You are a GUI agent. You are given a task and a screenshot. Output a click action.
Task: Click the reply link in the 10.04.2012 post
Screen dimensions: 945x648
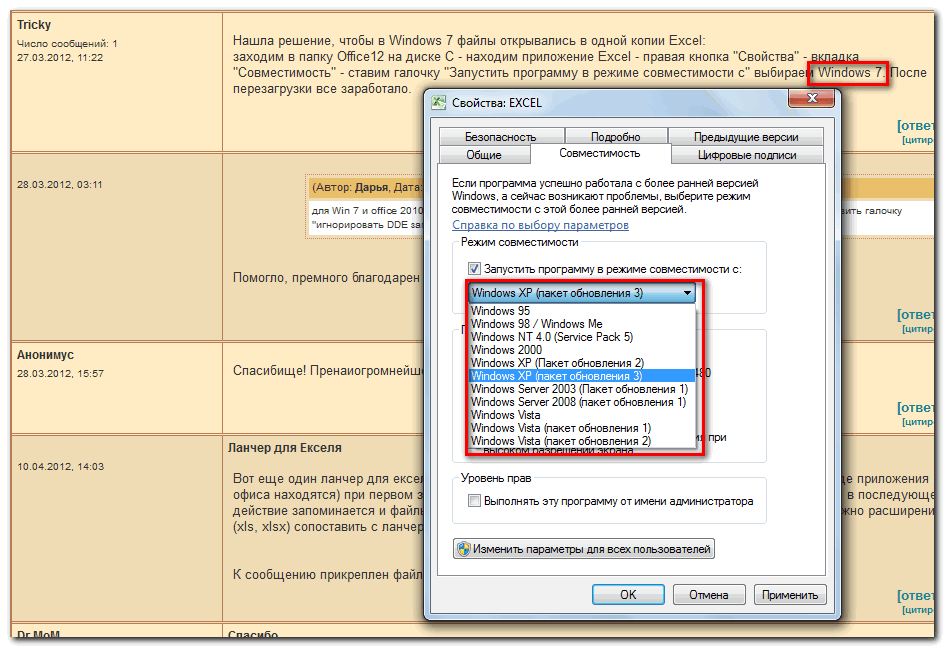coord(915,596)
